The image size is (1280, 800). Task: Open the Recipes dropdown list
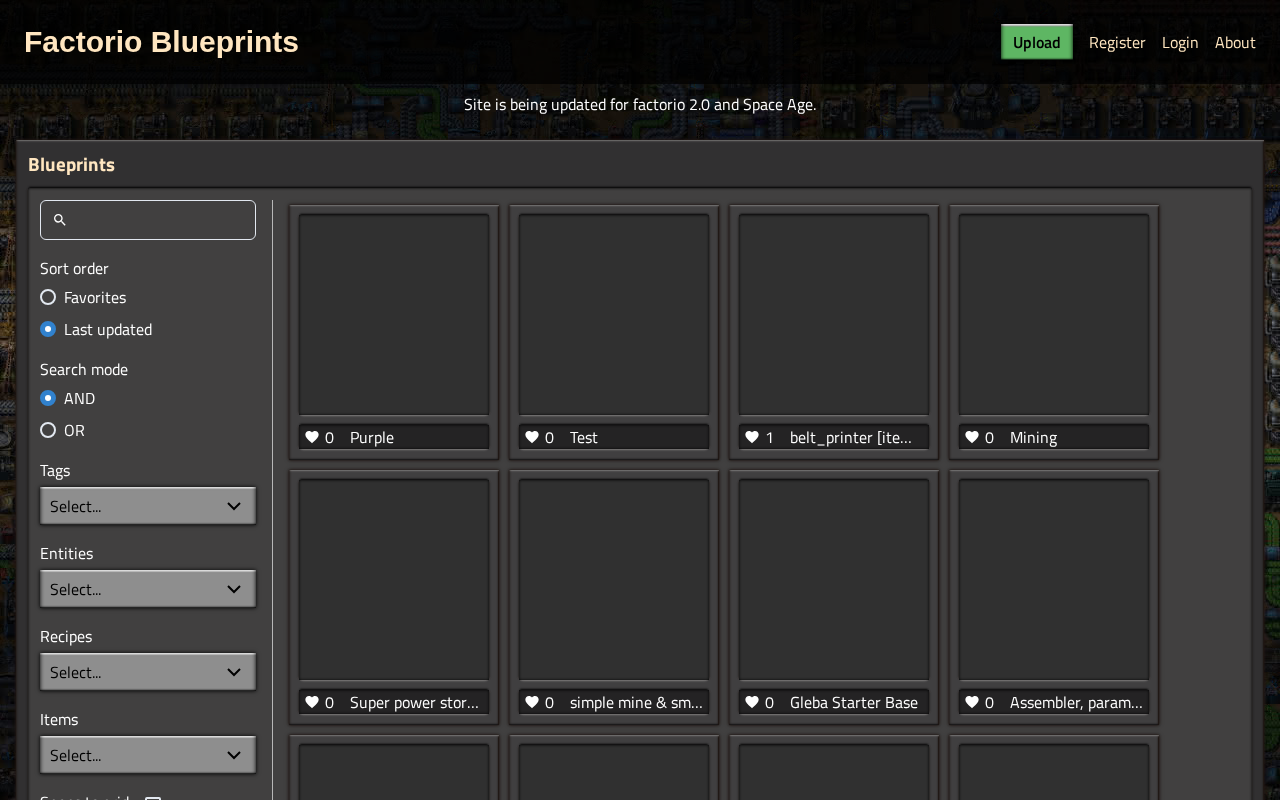[x=148, y=672]
